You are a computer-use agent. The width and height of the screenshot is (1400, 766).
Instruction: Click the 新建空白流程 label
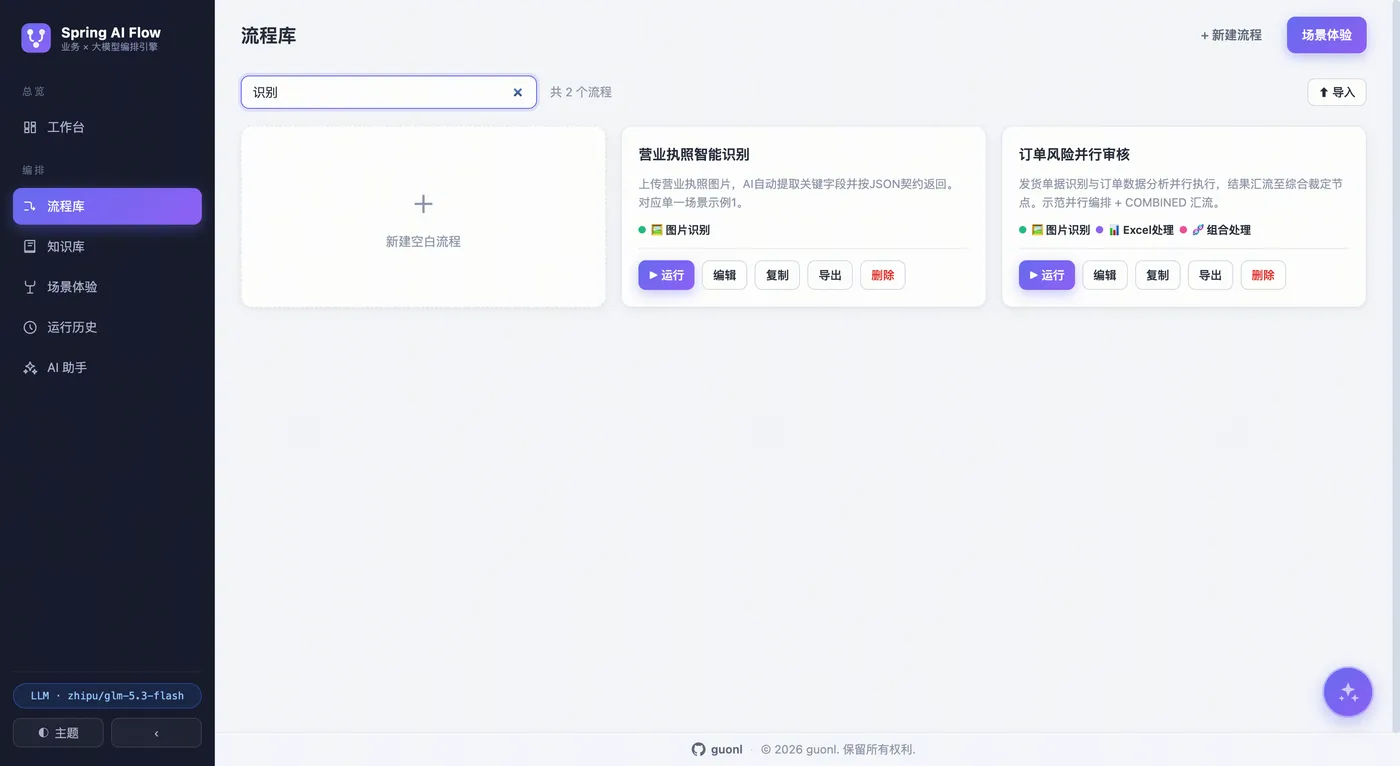point(423,241)
